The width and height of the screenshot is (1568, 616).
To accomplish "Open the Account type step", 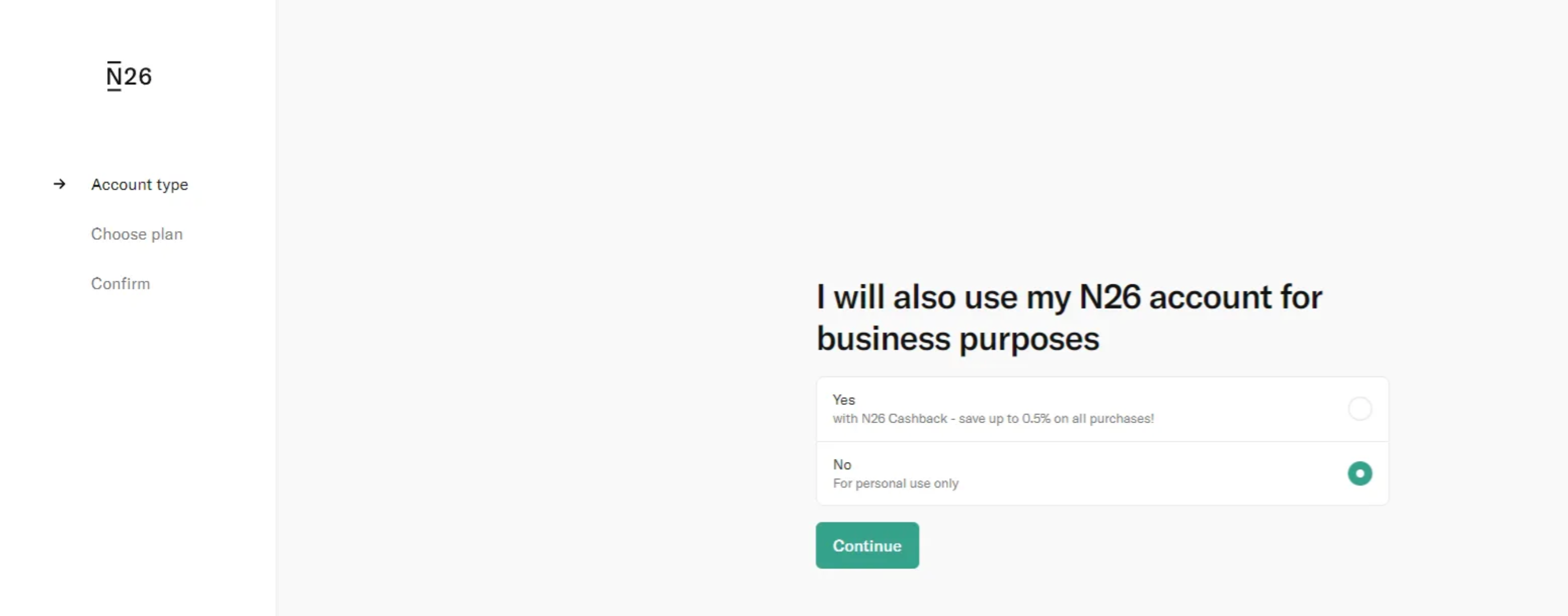I will (139, 184).
